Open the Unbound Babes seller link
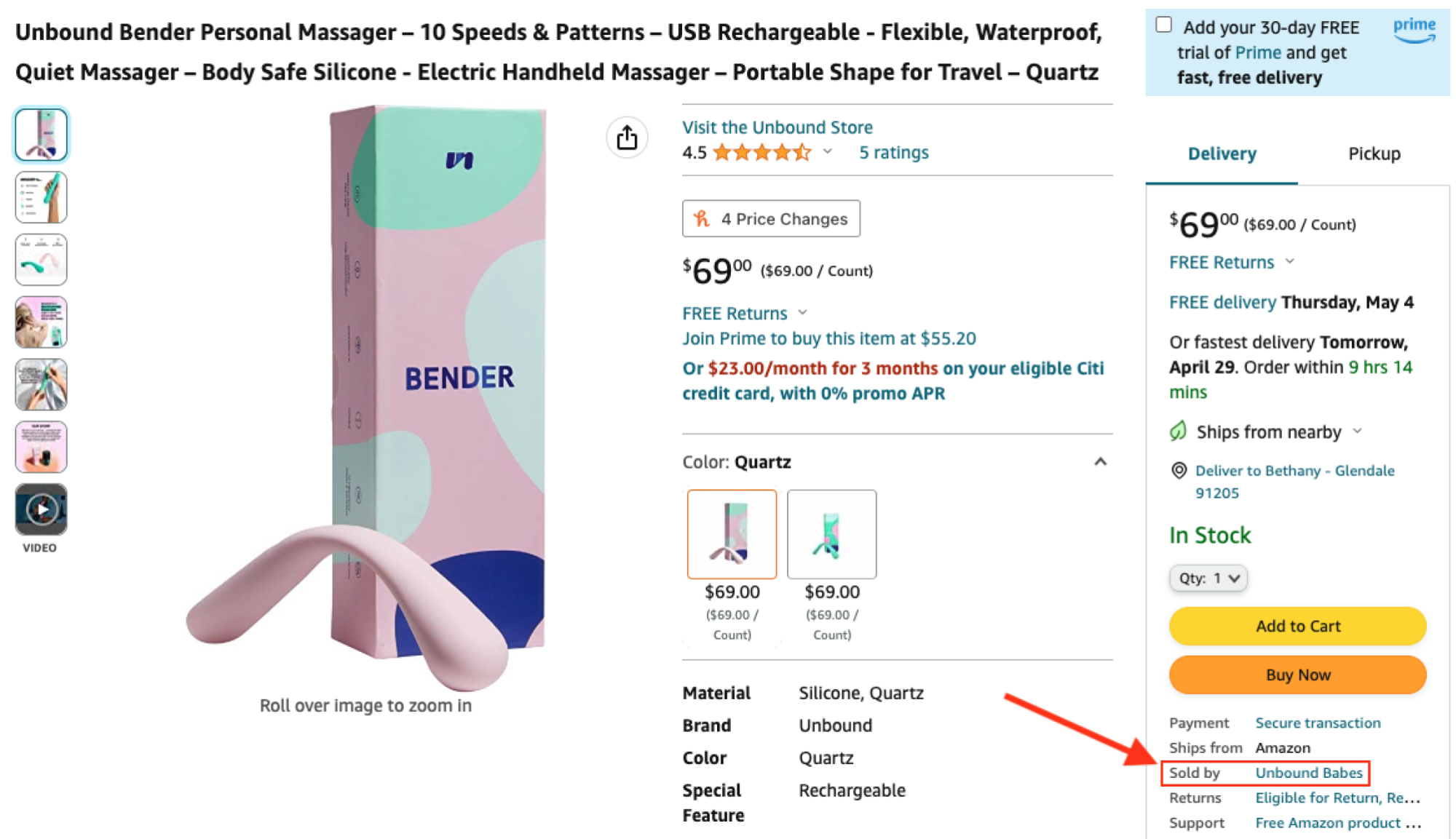Image resolution: width=1456 pixels, height=839 pixels. tap(1308, 773)
